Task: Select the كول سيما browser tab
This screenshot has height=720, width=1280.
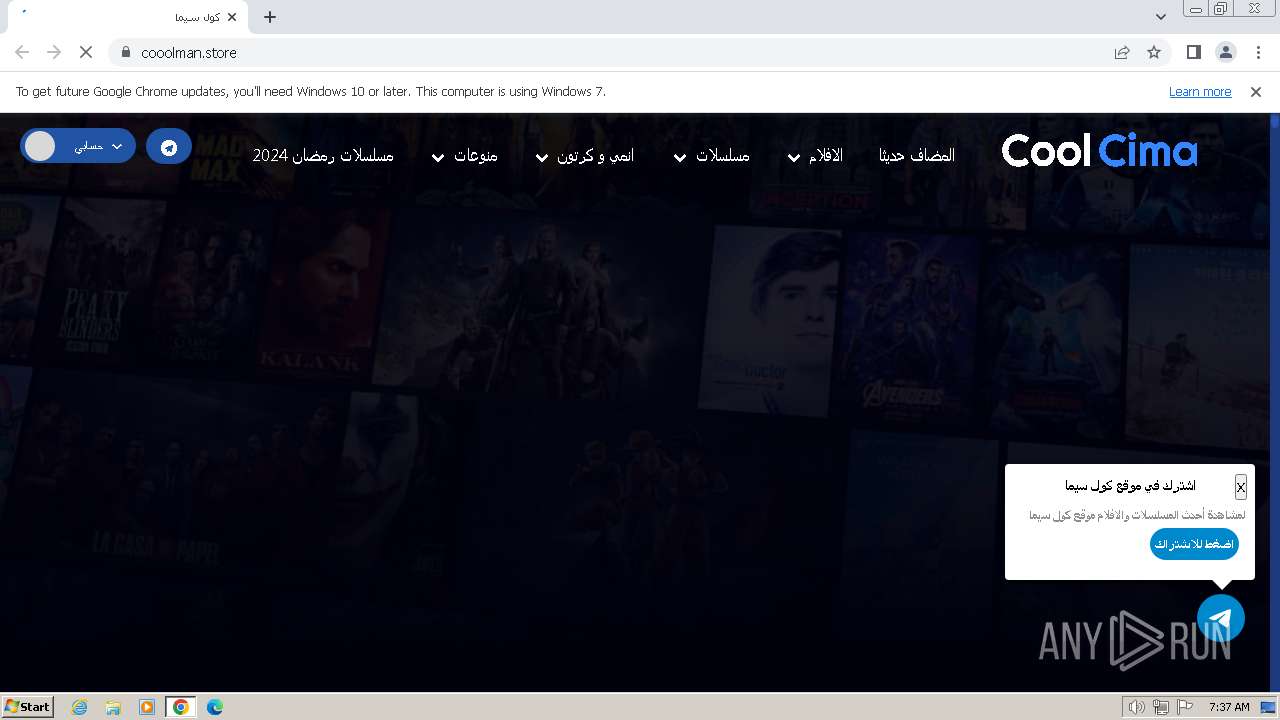Action: 127,17
